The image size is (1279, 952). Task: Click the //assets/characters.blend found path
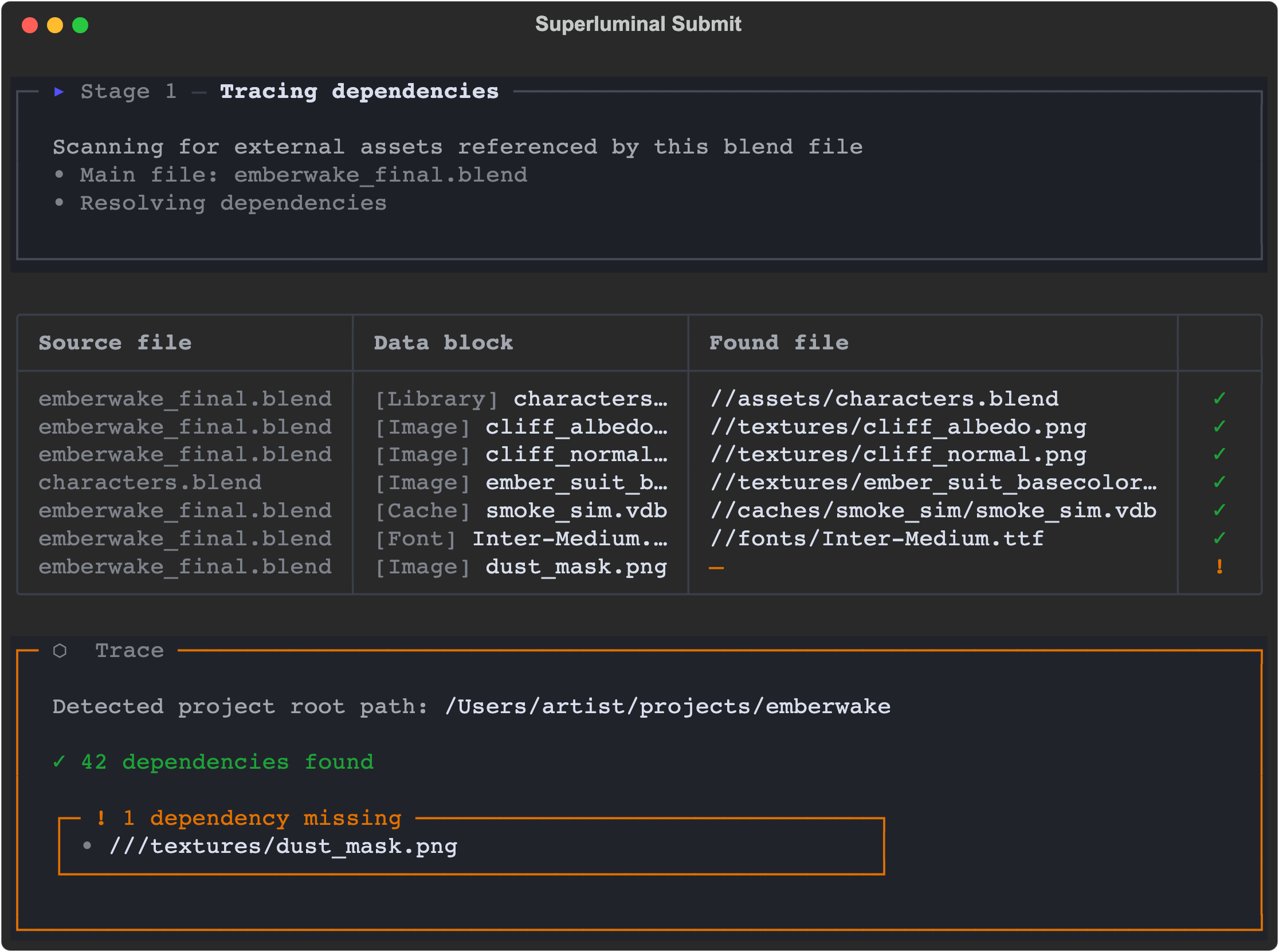[x=884, y=399]
